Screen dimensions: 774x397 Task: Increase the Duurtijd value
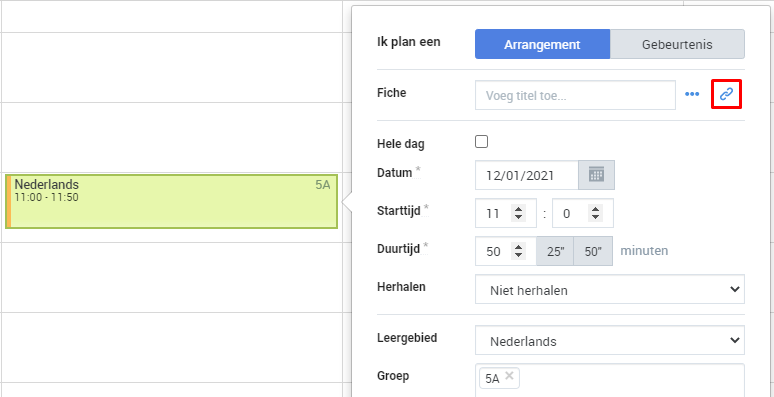coord(518,247)
